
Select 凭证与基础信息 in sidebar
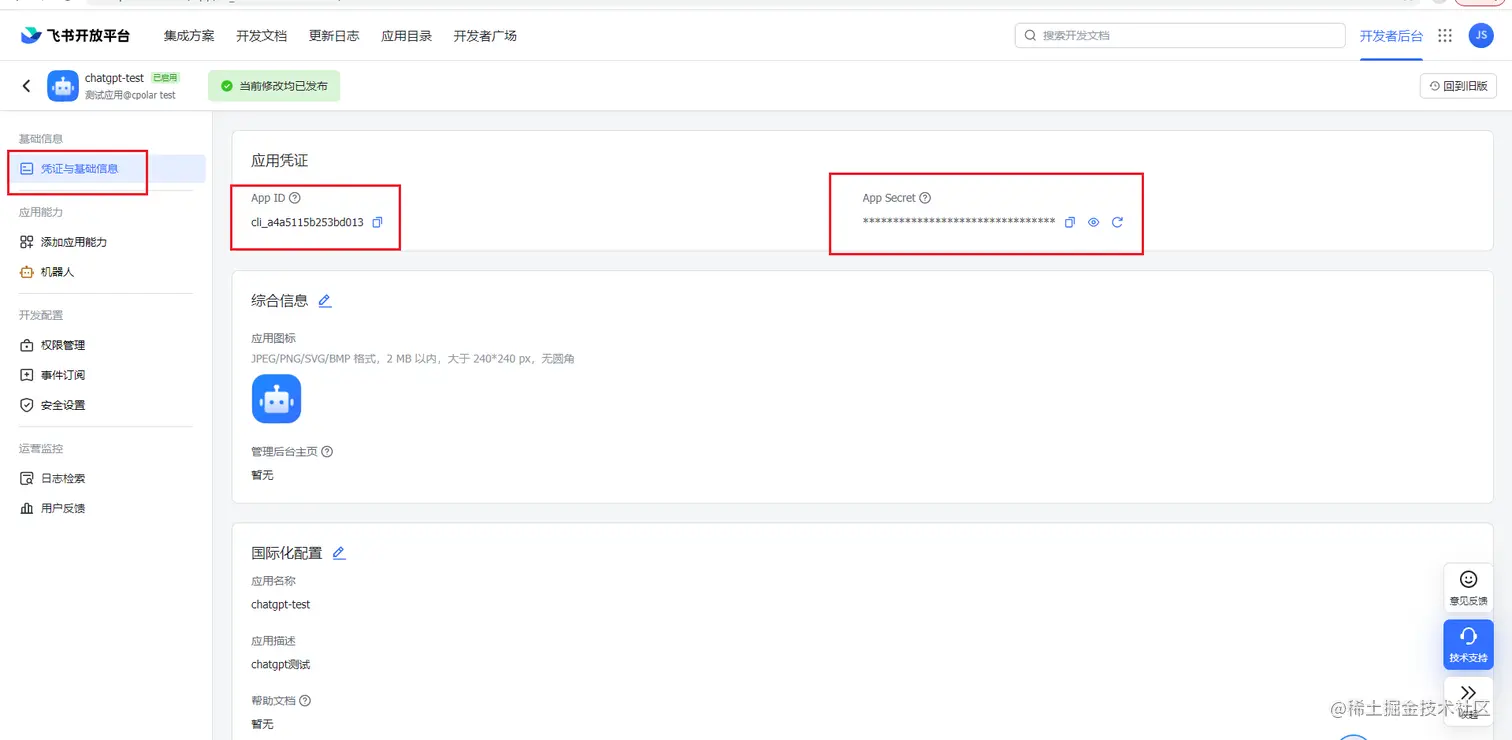[x=106, y=169]
